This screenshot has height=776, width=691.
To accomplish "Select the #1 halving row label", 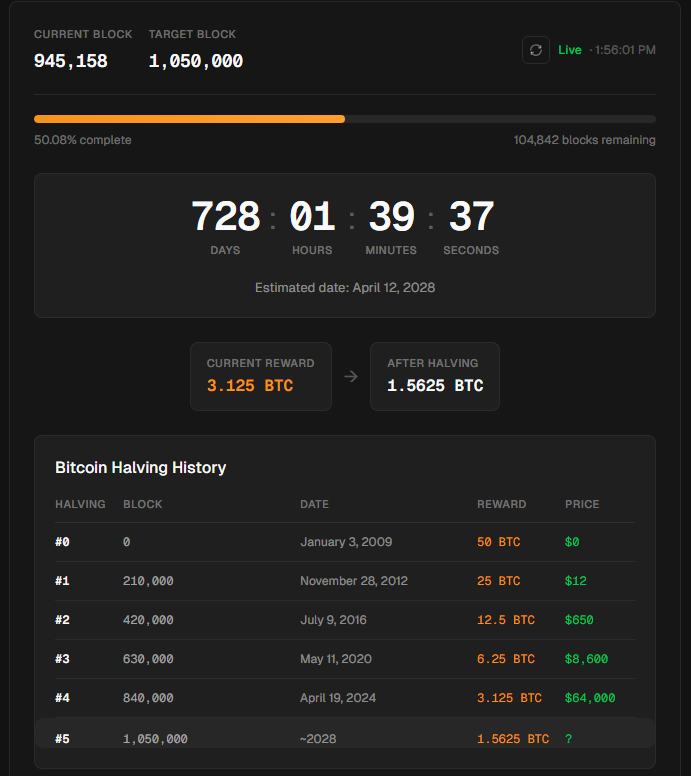I will [x=62, y=581].
